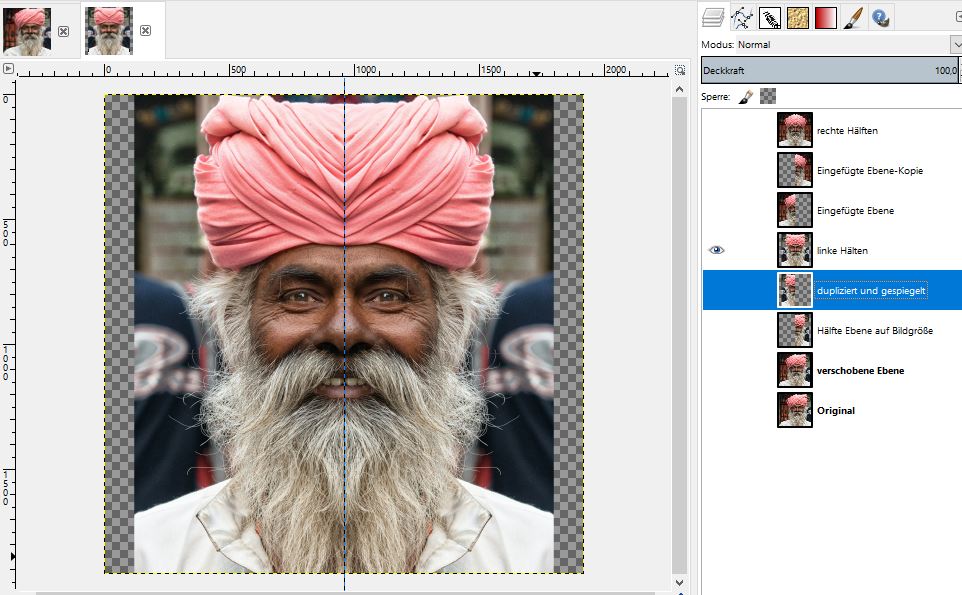This screenshot has width=962, height=595.
Task: Switch to the first image tab
Action: (x=27, y=30)
